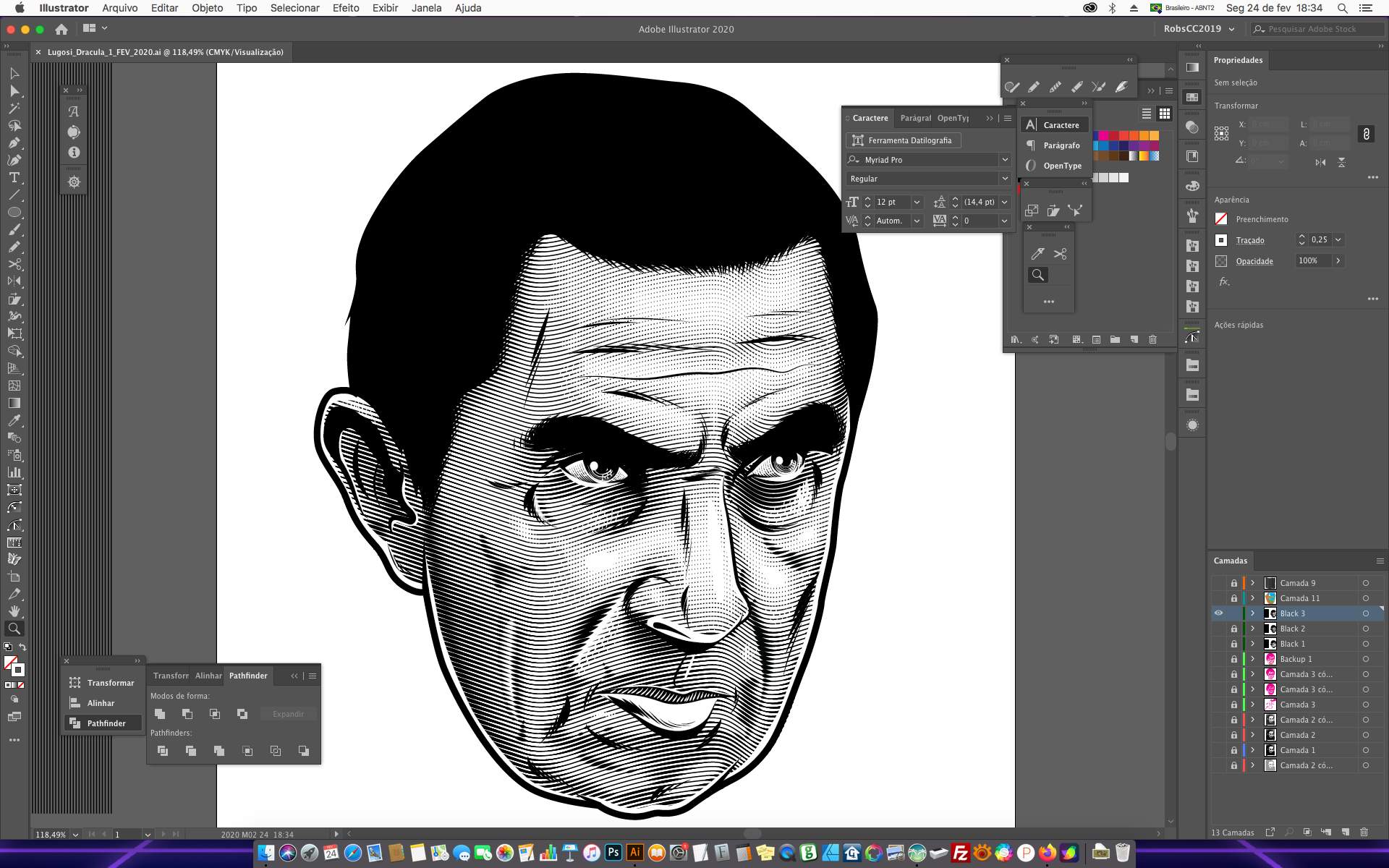This screenshot has width=1389, height=868.
Task: Click the Traçado link in Aparência
Action: [x=1250, y=240]
